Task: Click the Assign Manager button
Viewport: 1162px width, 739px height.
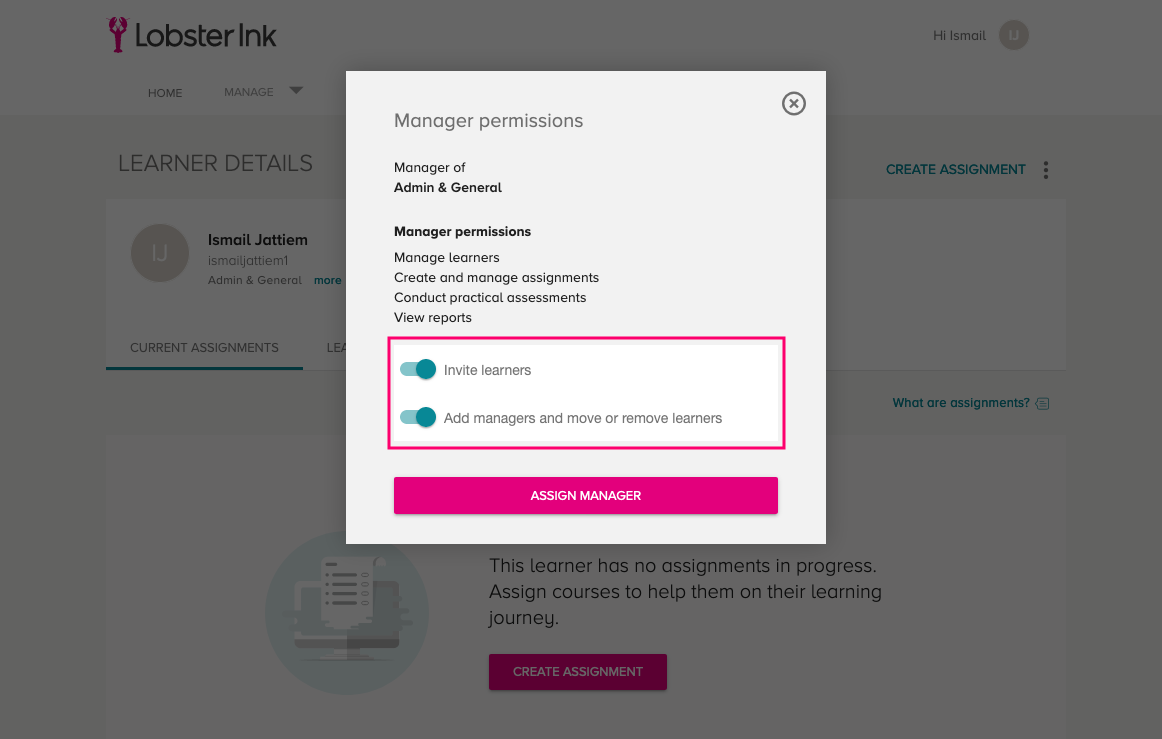Action: coord(585,495)
